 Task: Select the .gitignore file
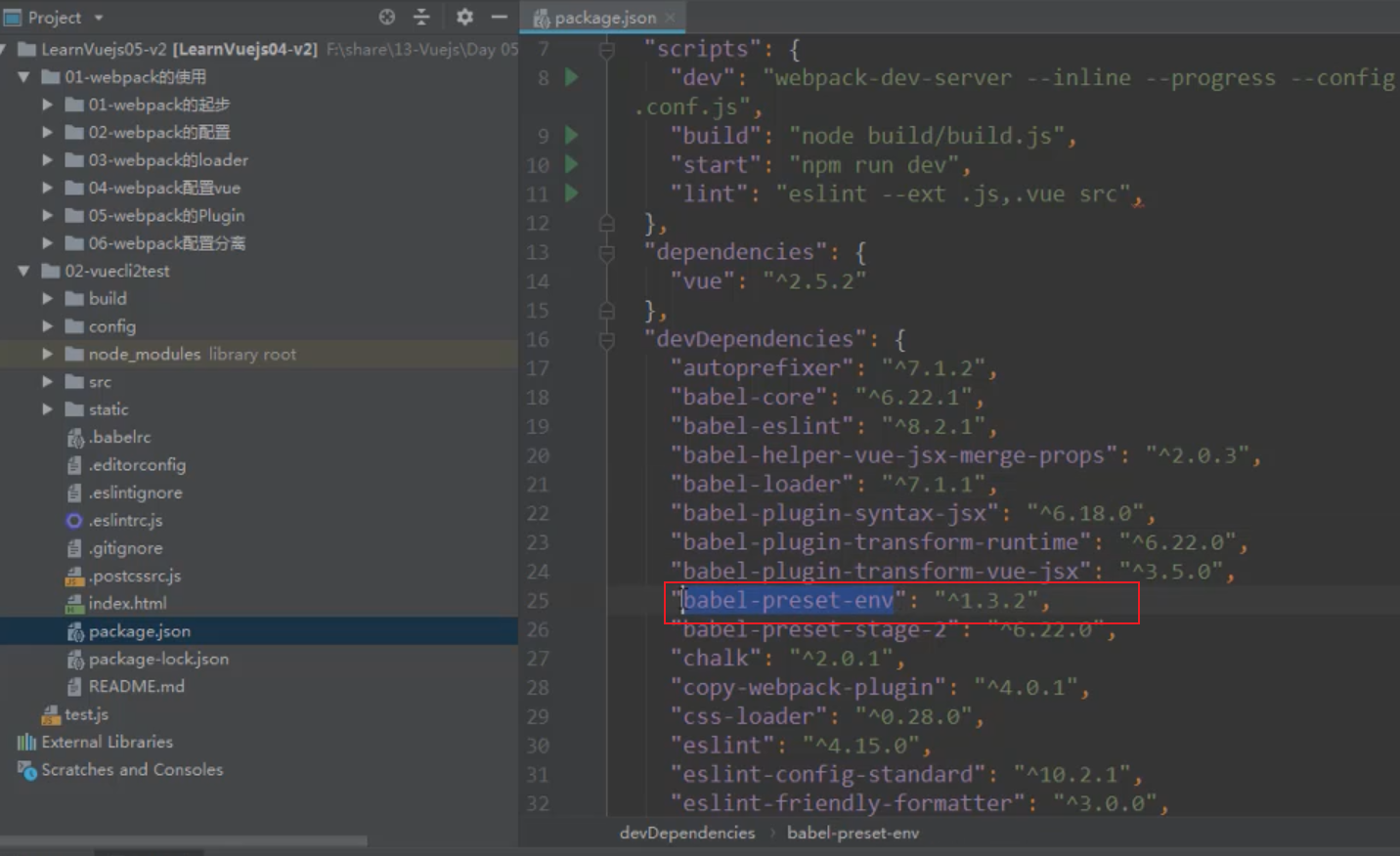coord(125,548)
